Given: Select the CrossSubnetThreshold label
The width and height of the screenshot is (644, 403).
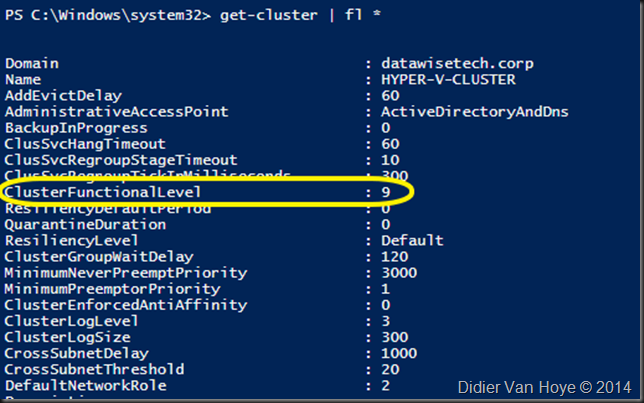Looking at the screenshot, I should pyautogui.click(x=94, y=369).
